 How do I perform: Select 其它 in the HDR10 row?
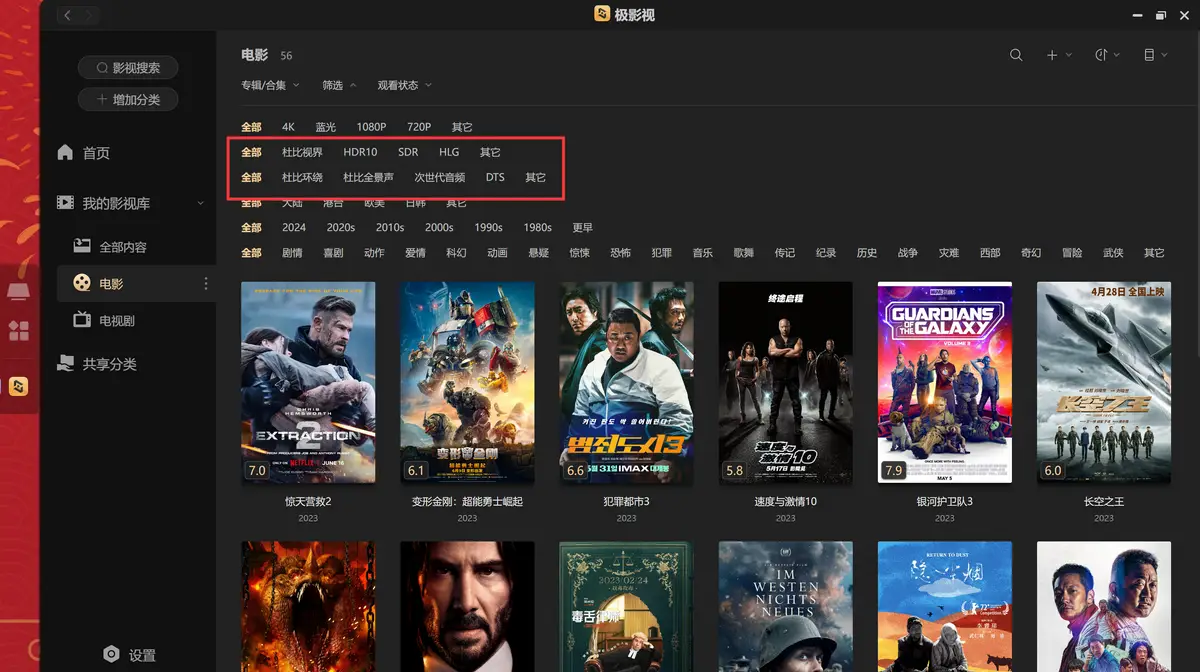pyautogui.click(x=490, y=152)
